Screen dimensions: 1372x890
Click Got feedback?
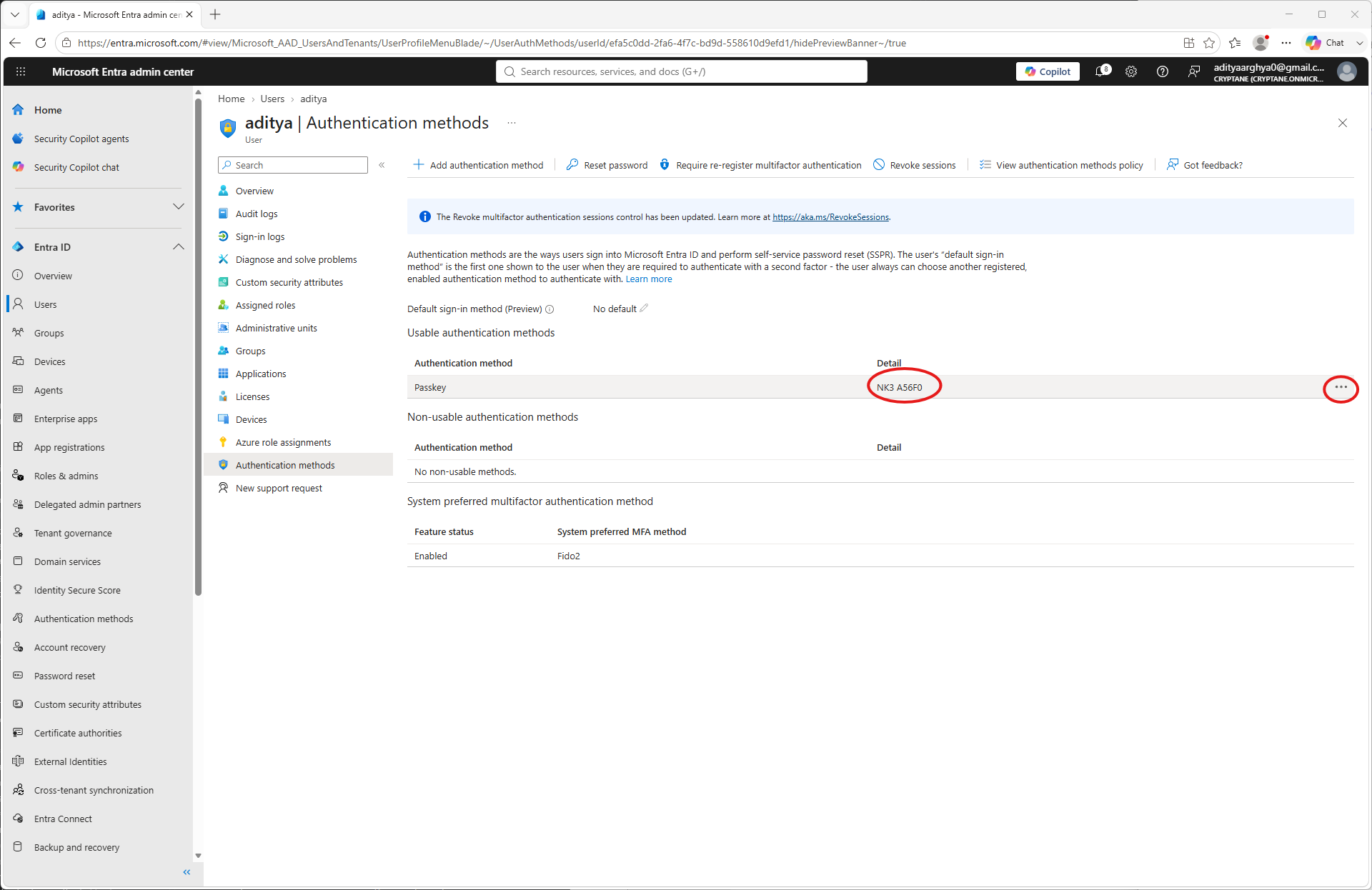(x=1205, y=165)
